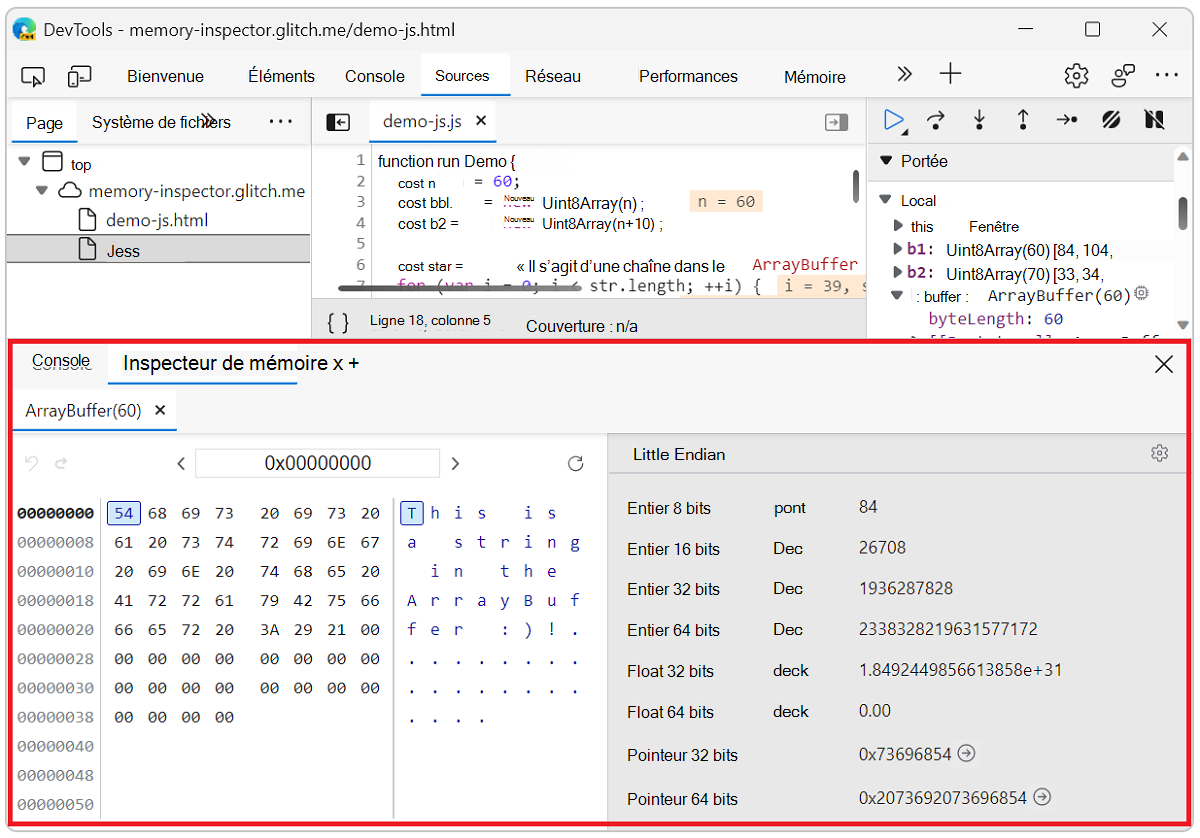Show more options in navigator pane

[281, 122]
